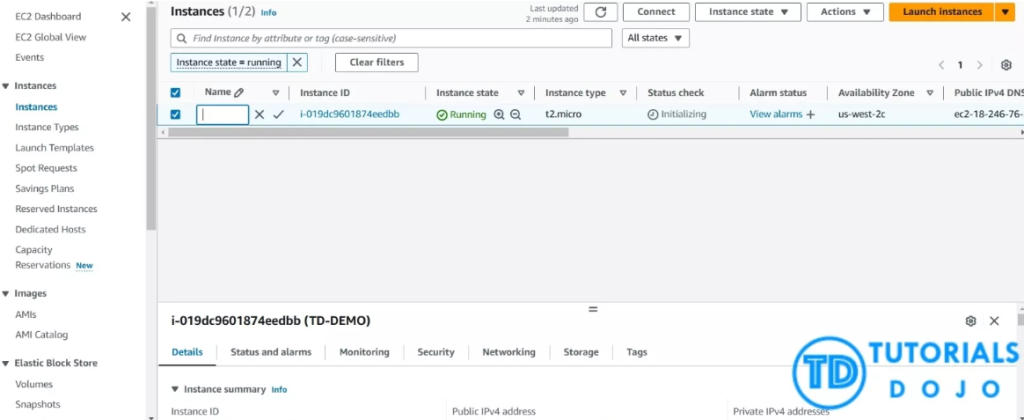Open the All states filter dropdown
The image size is (1024, 420).
click(x=656, y=38)
